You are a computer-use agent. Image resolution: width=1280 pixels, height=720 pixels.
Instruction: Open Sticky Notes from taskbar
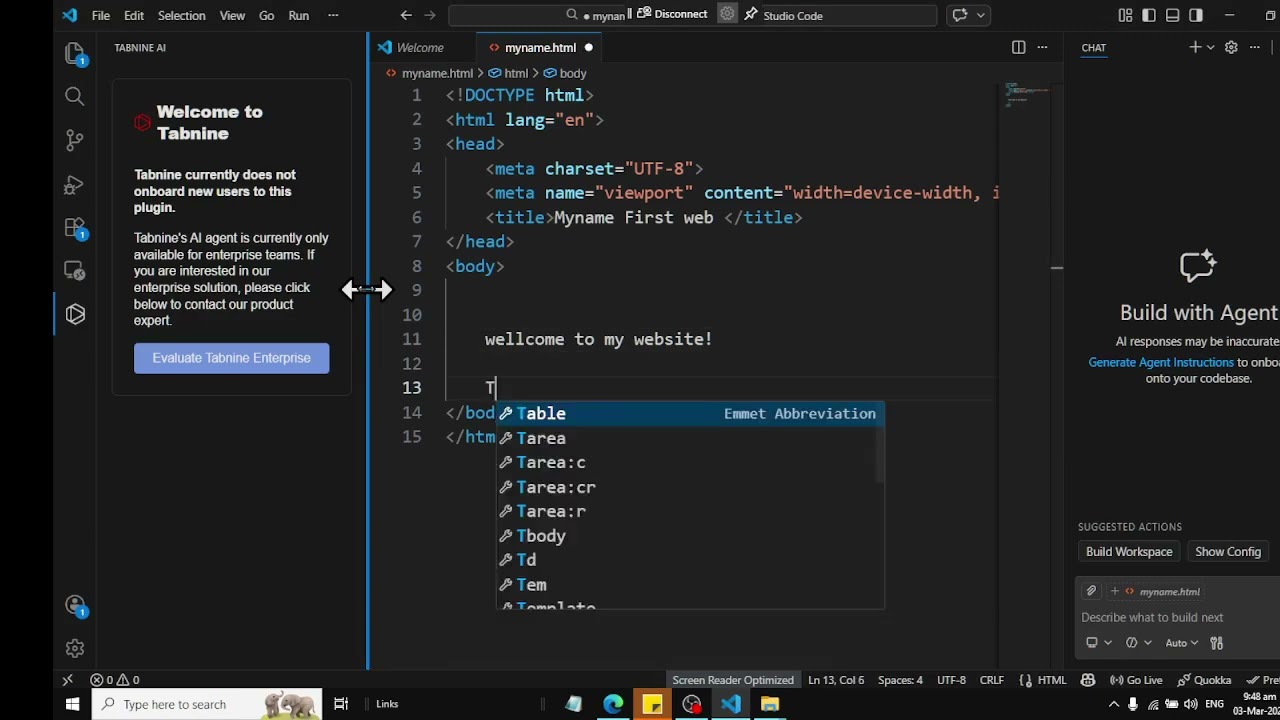652,704
